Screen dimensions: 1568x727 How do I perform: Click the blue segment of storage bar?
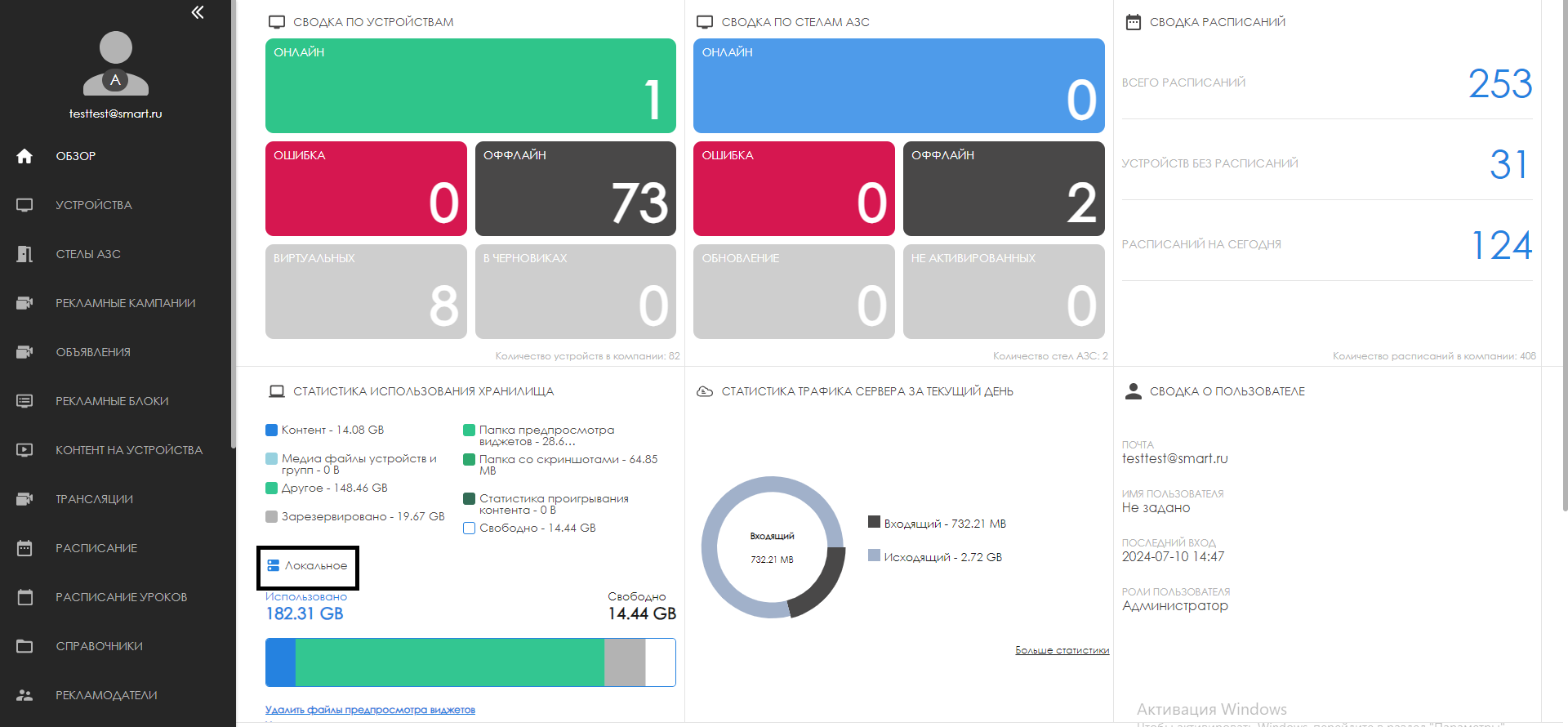(281, 662)
